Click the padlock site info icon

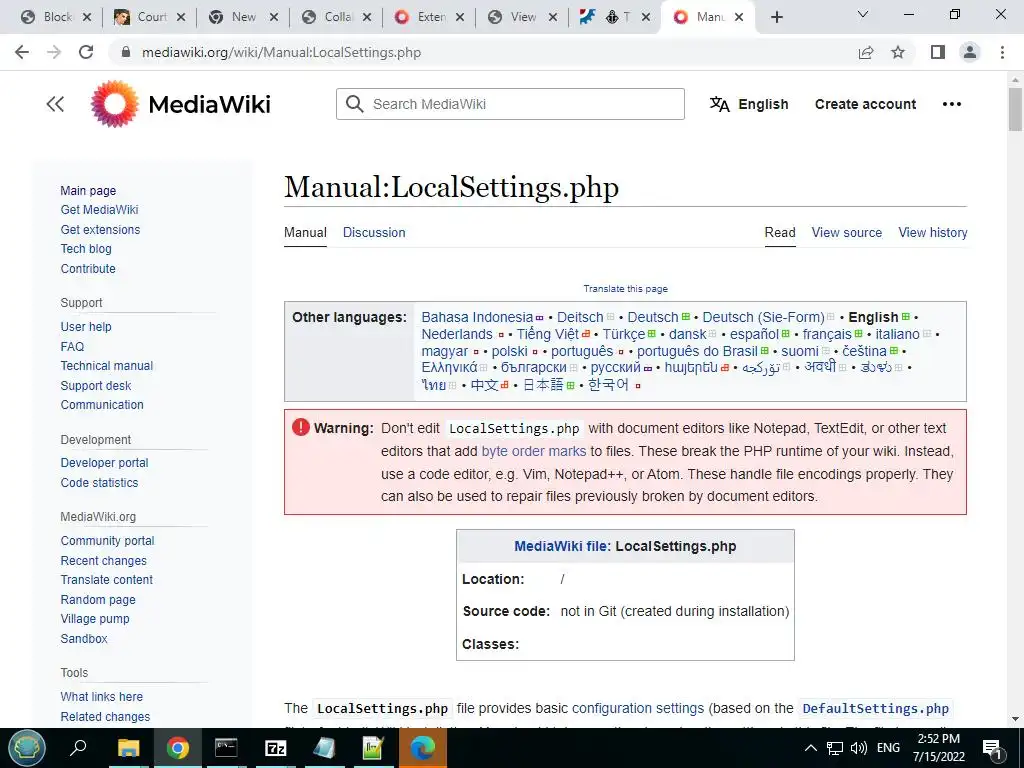click(126, 52)
